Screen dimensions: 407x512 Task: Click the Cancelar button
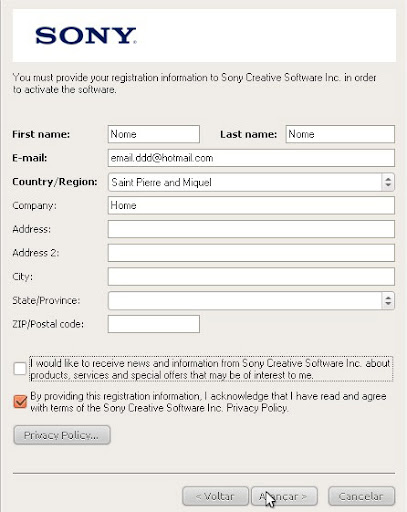pyautogui.click(x=362, y=496)
